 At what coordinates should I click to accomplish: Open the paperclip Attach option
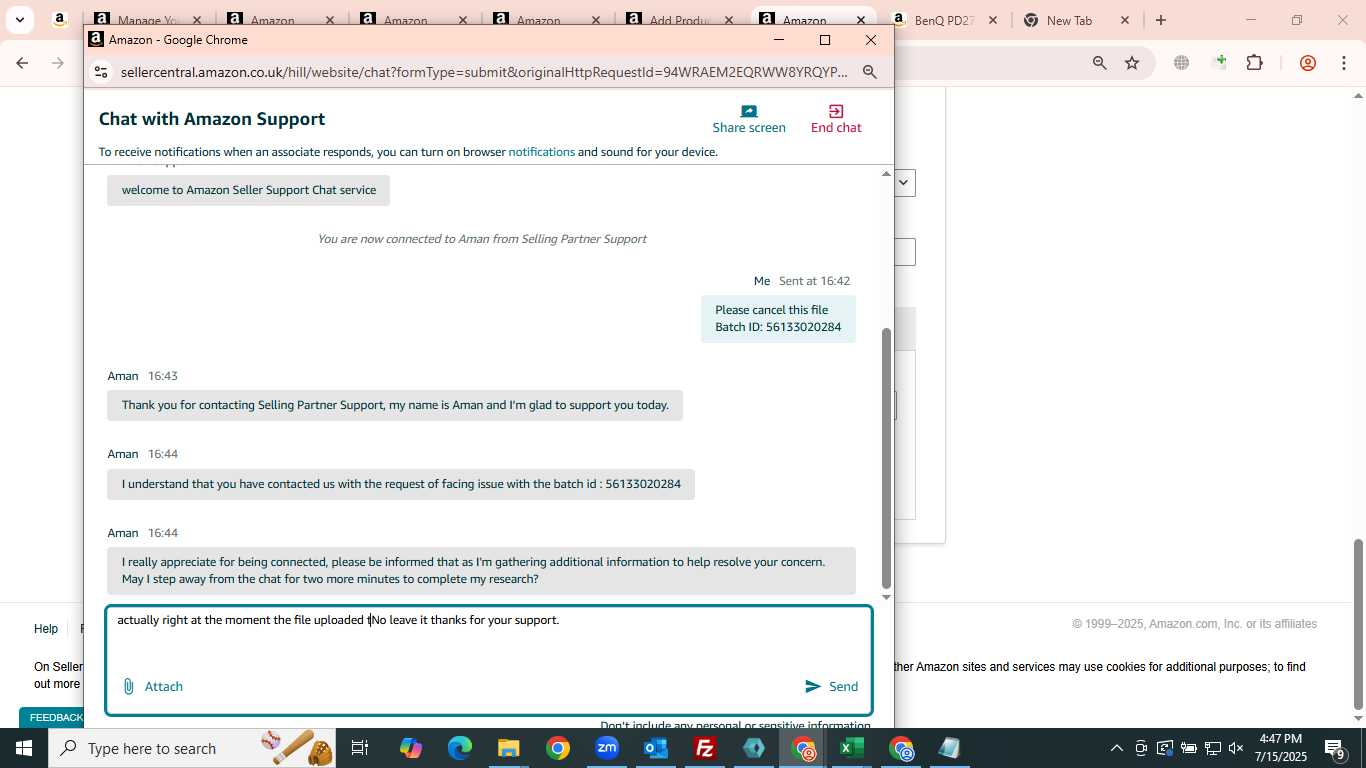[152, 686]
